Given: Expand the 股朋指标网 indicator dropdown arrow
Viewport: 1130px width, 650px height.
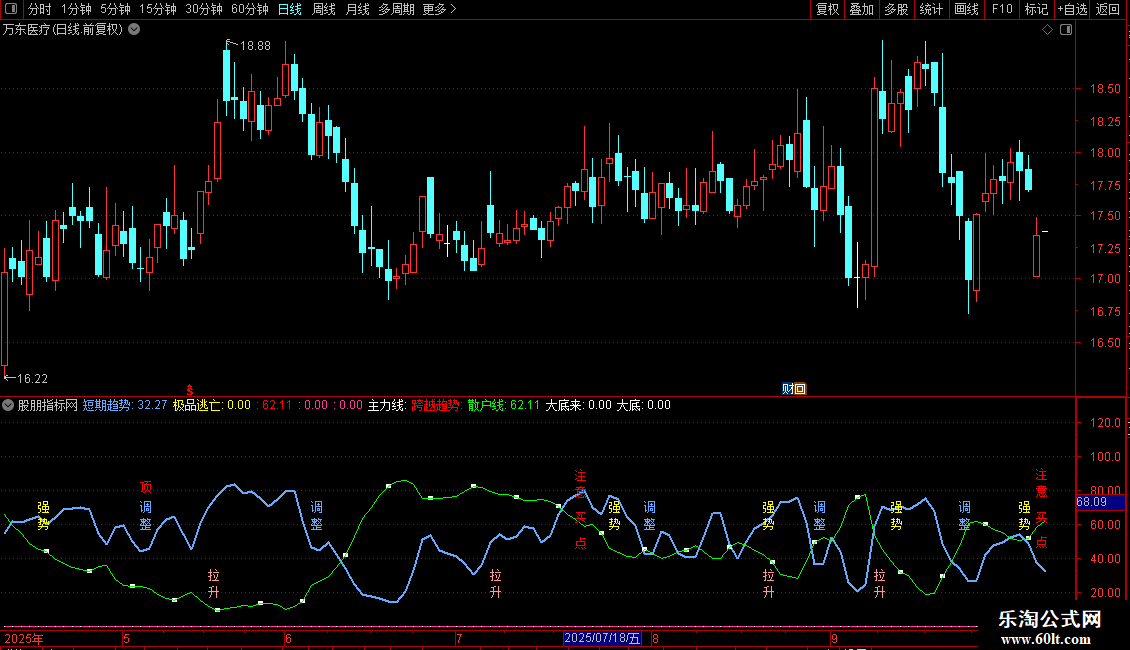Looking at the screenshot, I should coord(8,406).
